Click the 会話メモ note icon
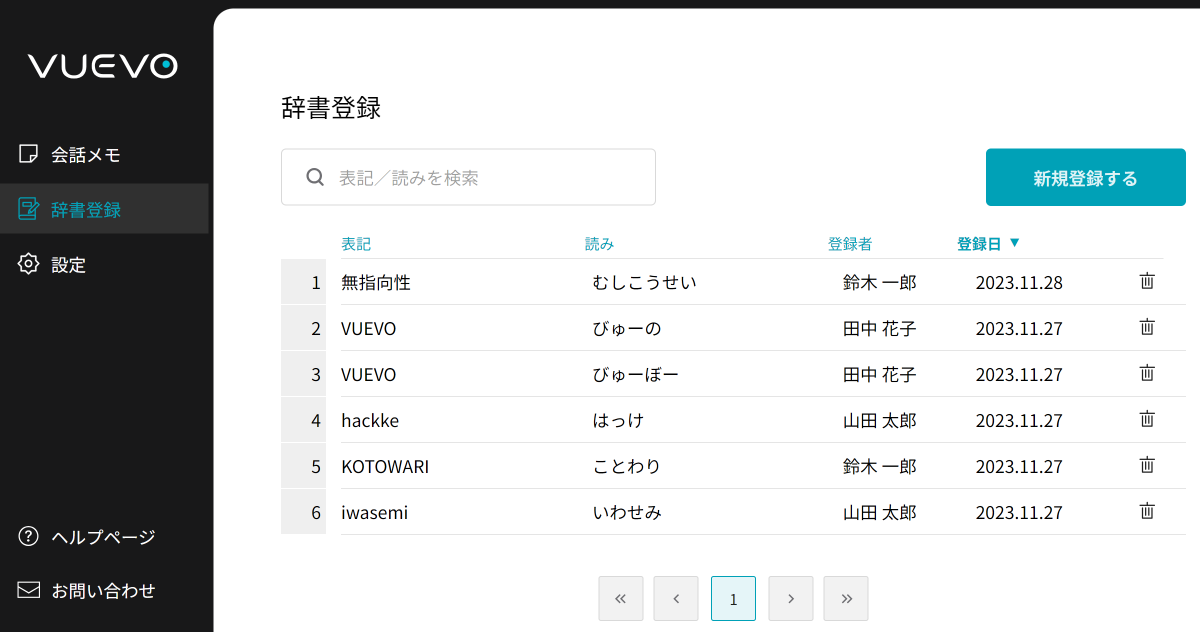 coord(28,153)
